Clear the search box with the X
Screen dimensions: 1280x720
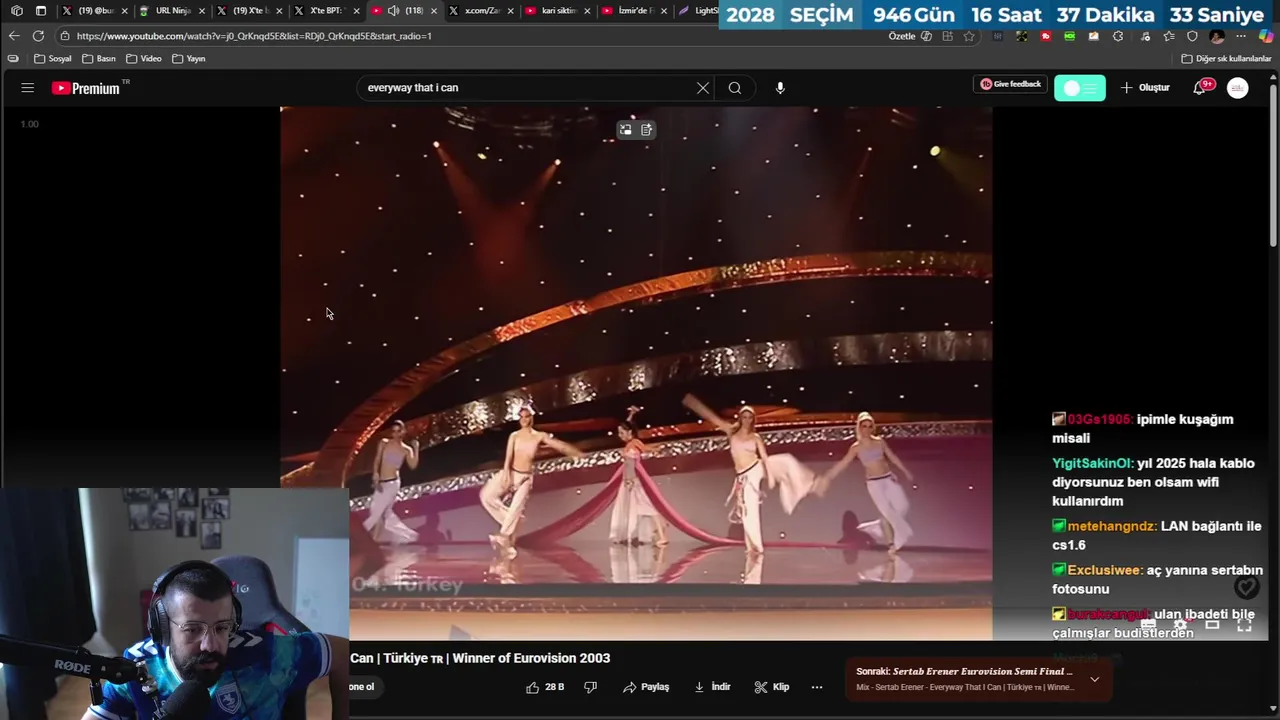point(703,88)
